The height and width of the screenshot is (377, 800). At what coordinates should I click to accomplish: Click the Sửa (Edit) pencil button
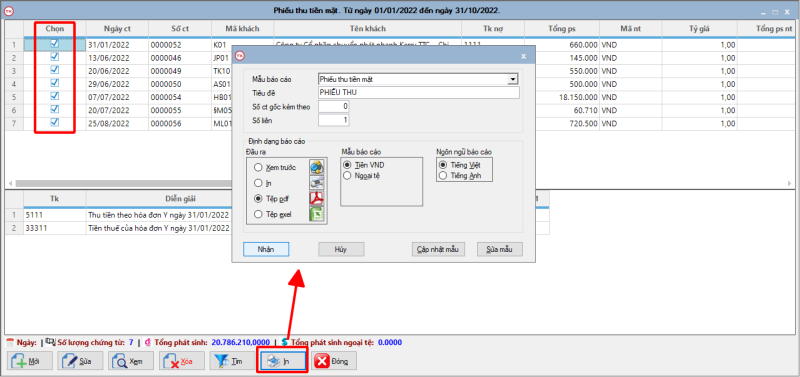click(x=81, y=361)
